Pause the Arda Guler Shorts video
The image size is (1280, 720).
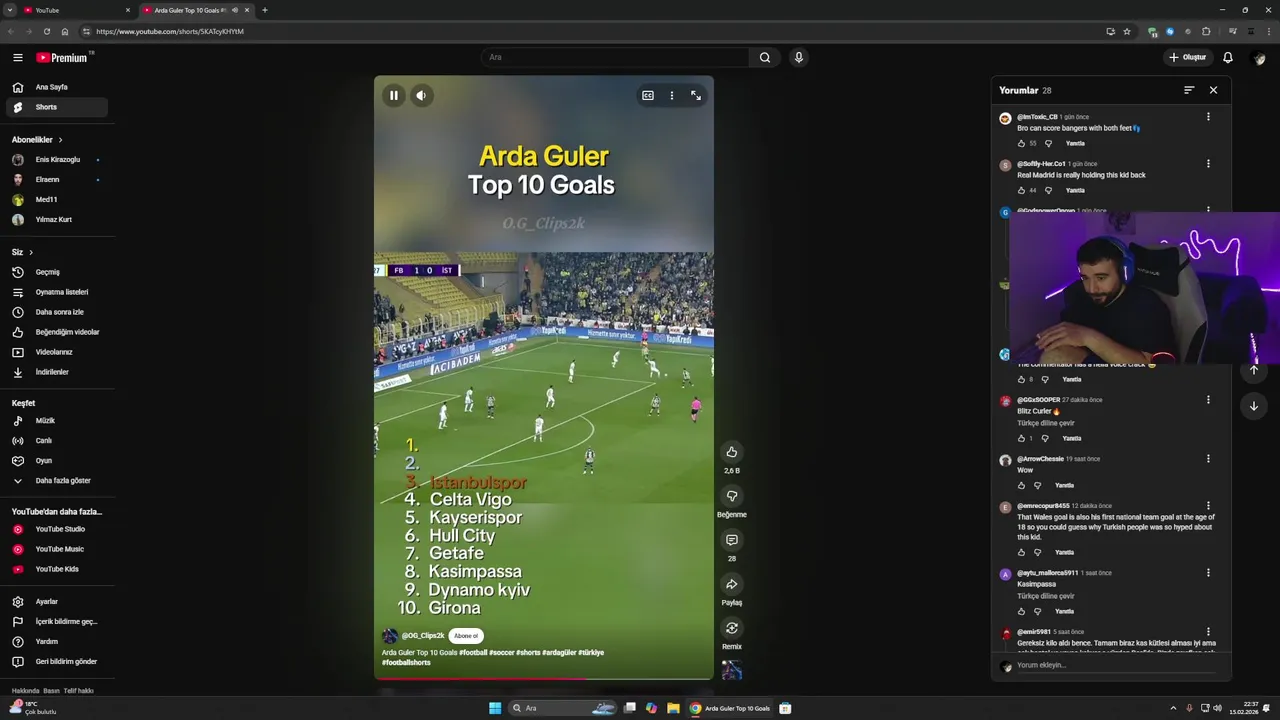pos(394,96)
